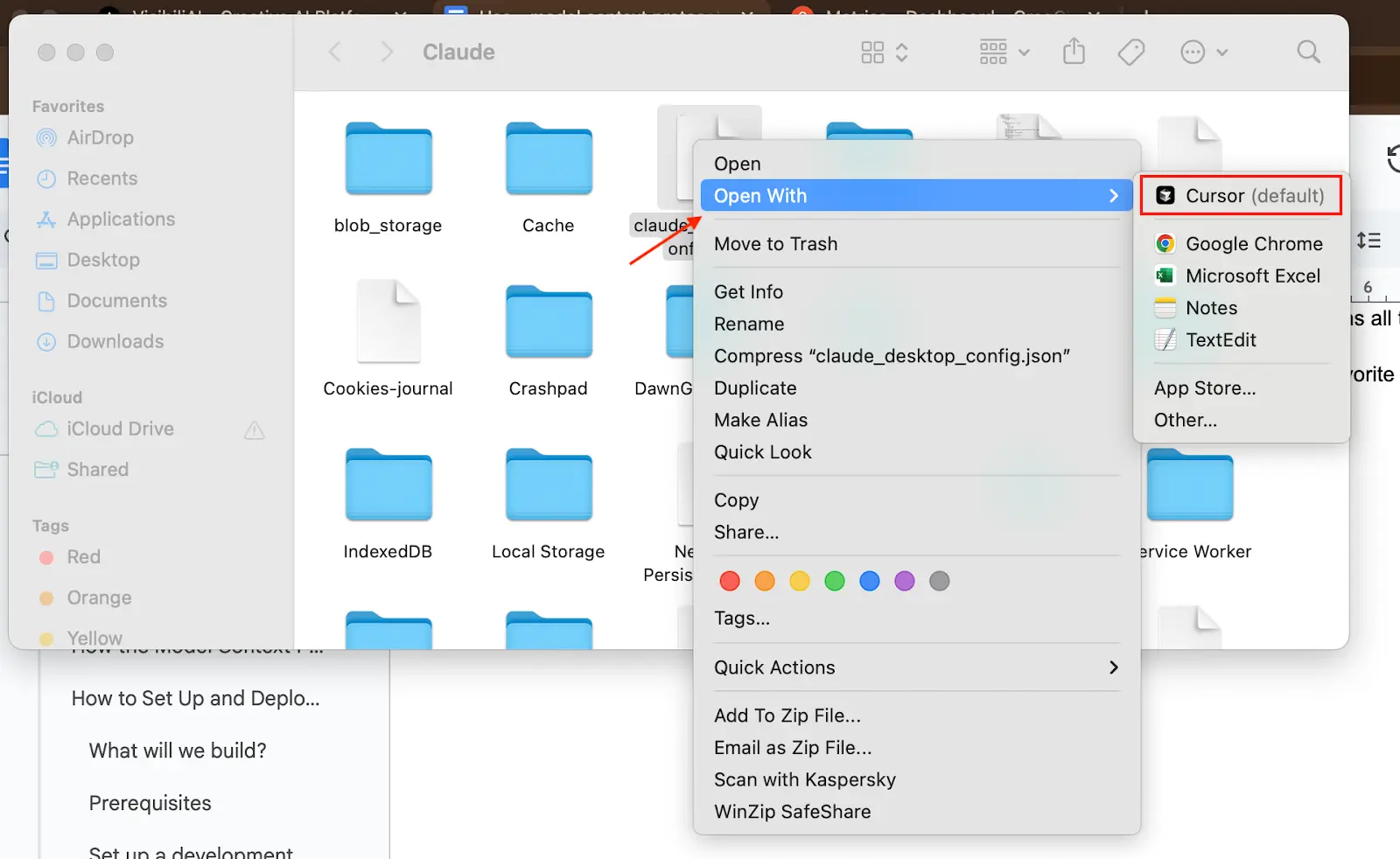This screenshot has width=1400, height=859.
Task: Open Recents in the Finder sidebar
Action: click(87, 178)
